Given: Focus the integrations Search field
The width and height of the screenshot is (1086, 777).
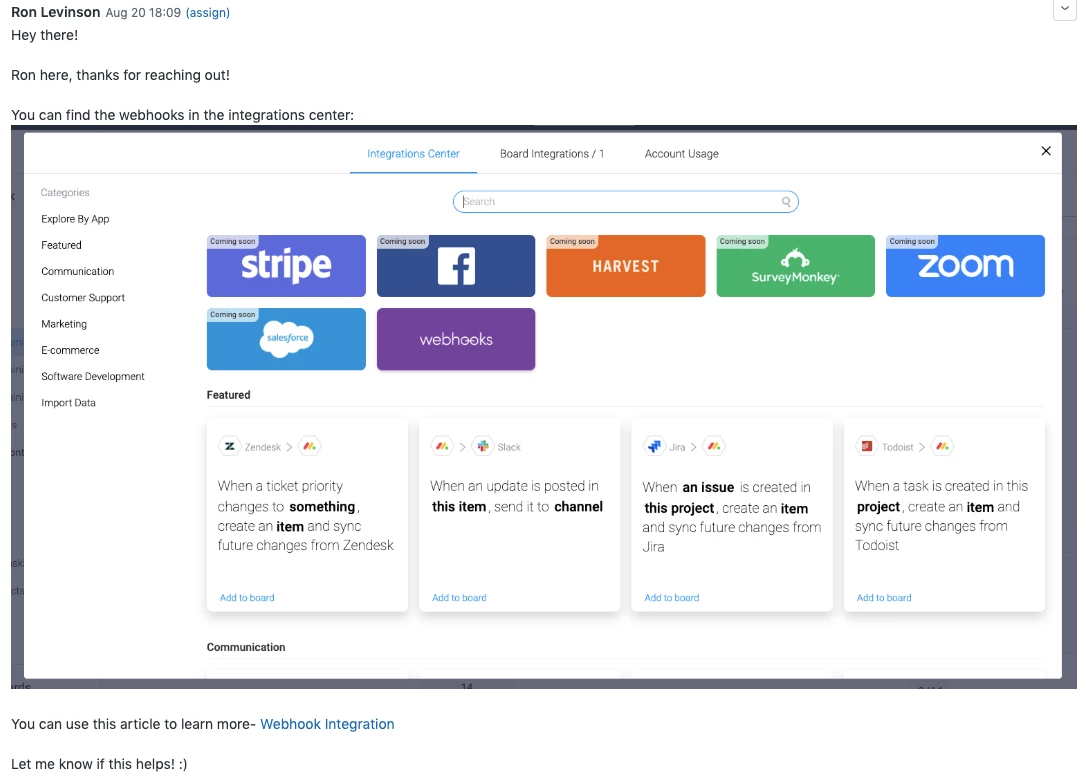Looking at the screenshot, I should point(625,202).
